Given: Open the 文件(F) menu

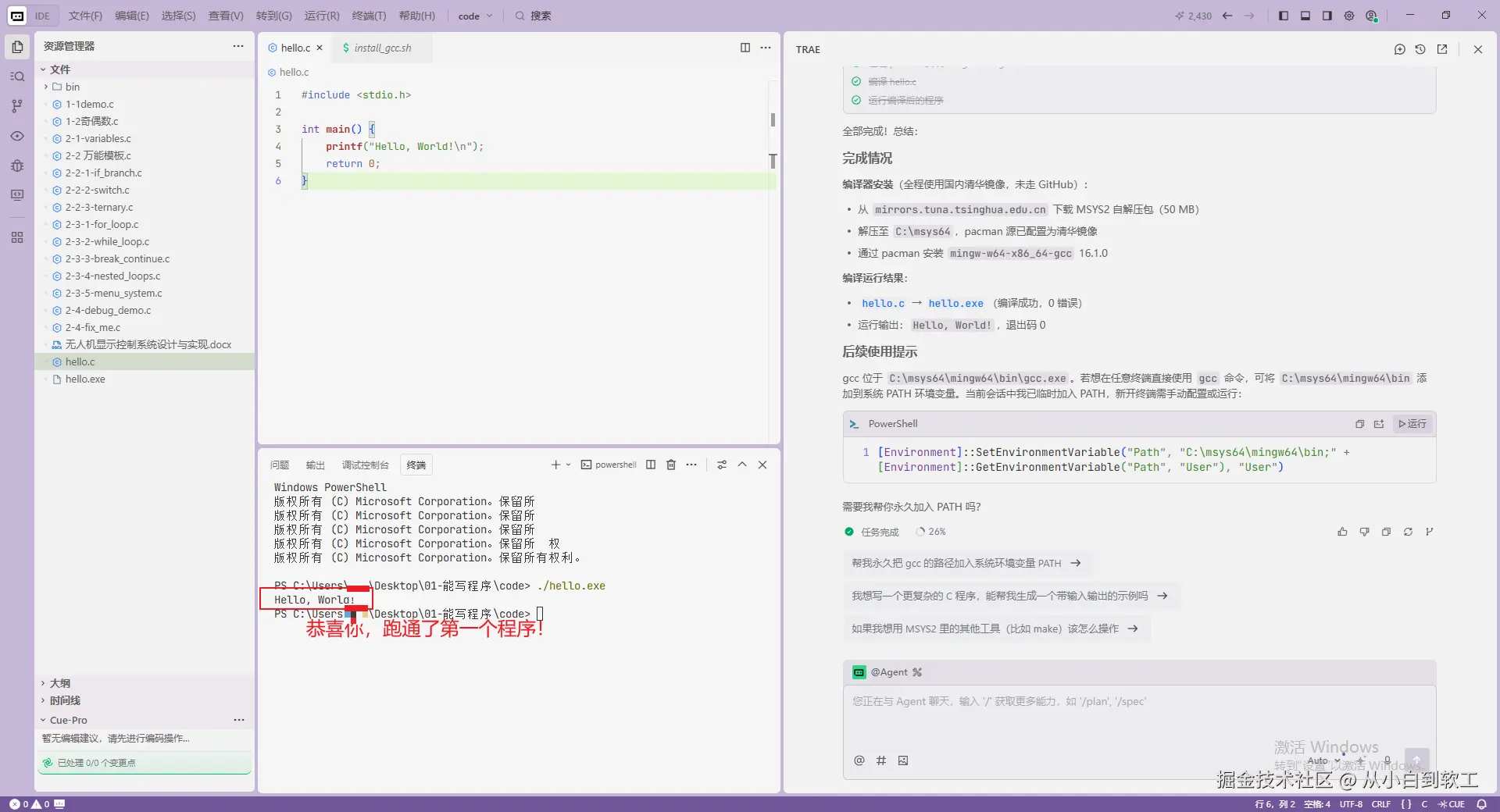Looking at the screenshot, I should click(85, 16).
